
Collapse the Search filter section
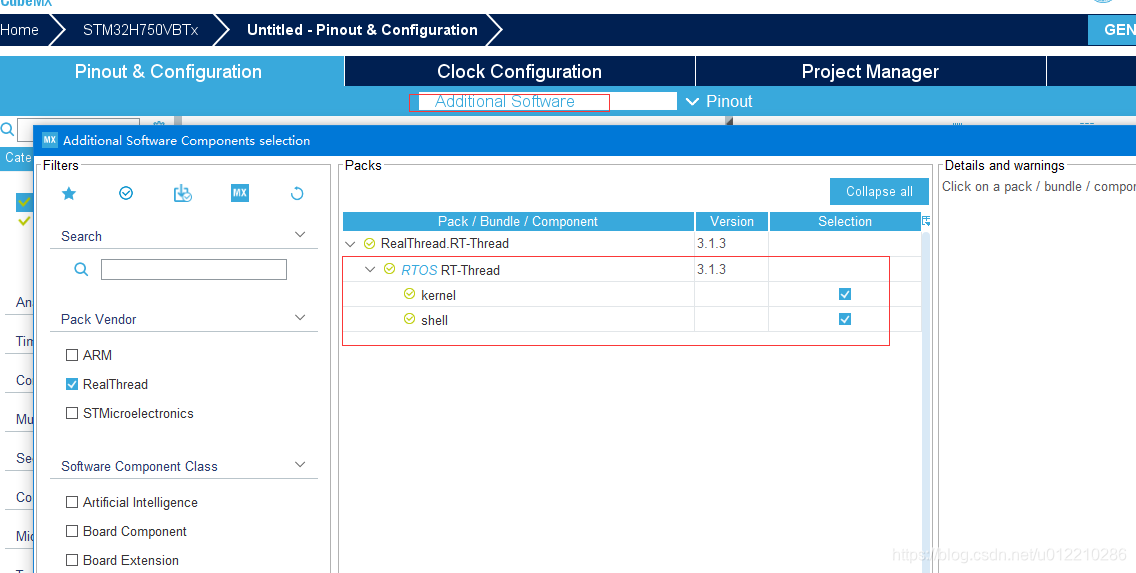point(301,235)
